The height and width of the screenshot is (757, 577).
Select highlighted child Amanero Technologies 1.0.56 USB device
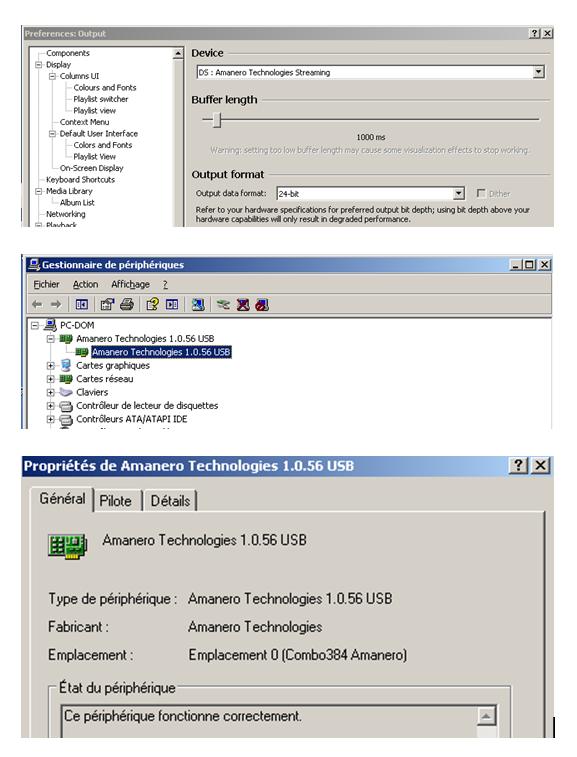pos(161,352)
